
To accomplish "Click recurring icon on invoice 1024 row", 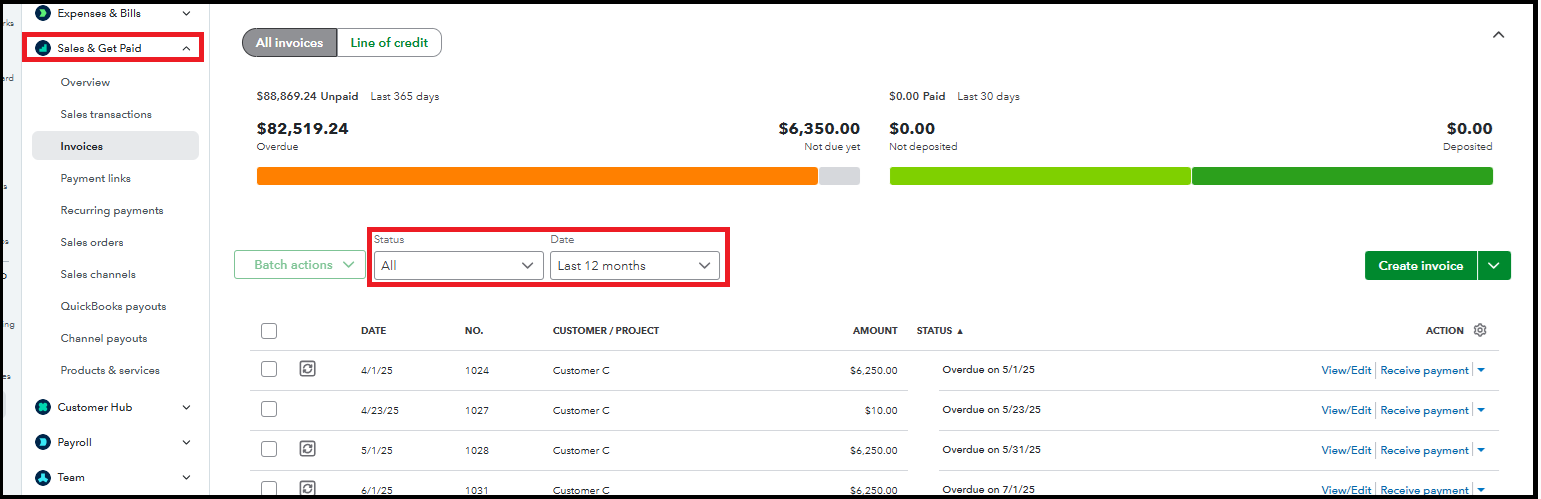I will click(x=308, y=369).
